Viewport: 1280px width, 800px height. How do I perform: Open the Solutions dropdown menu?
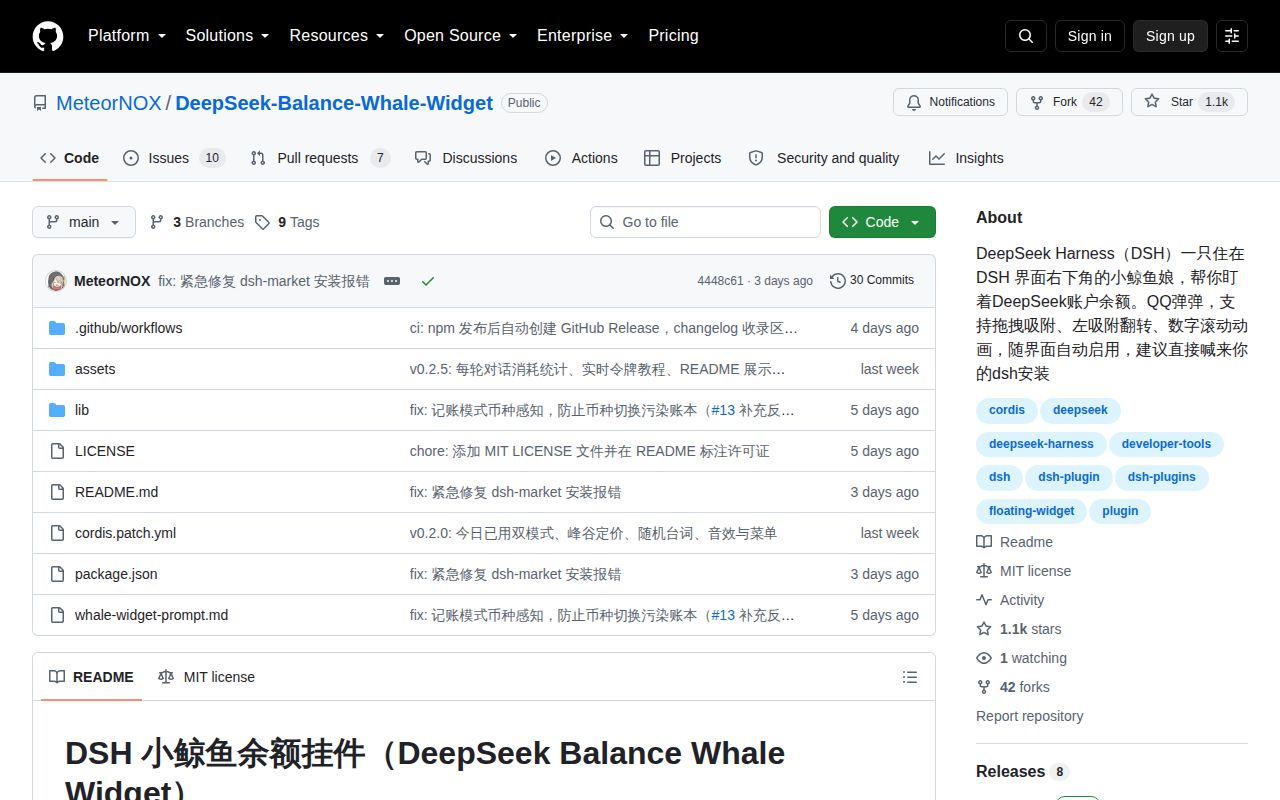pos(227,35)
